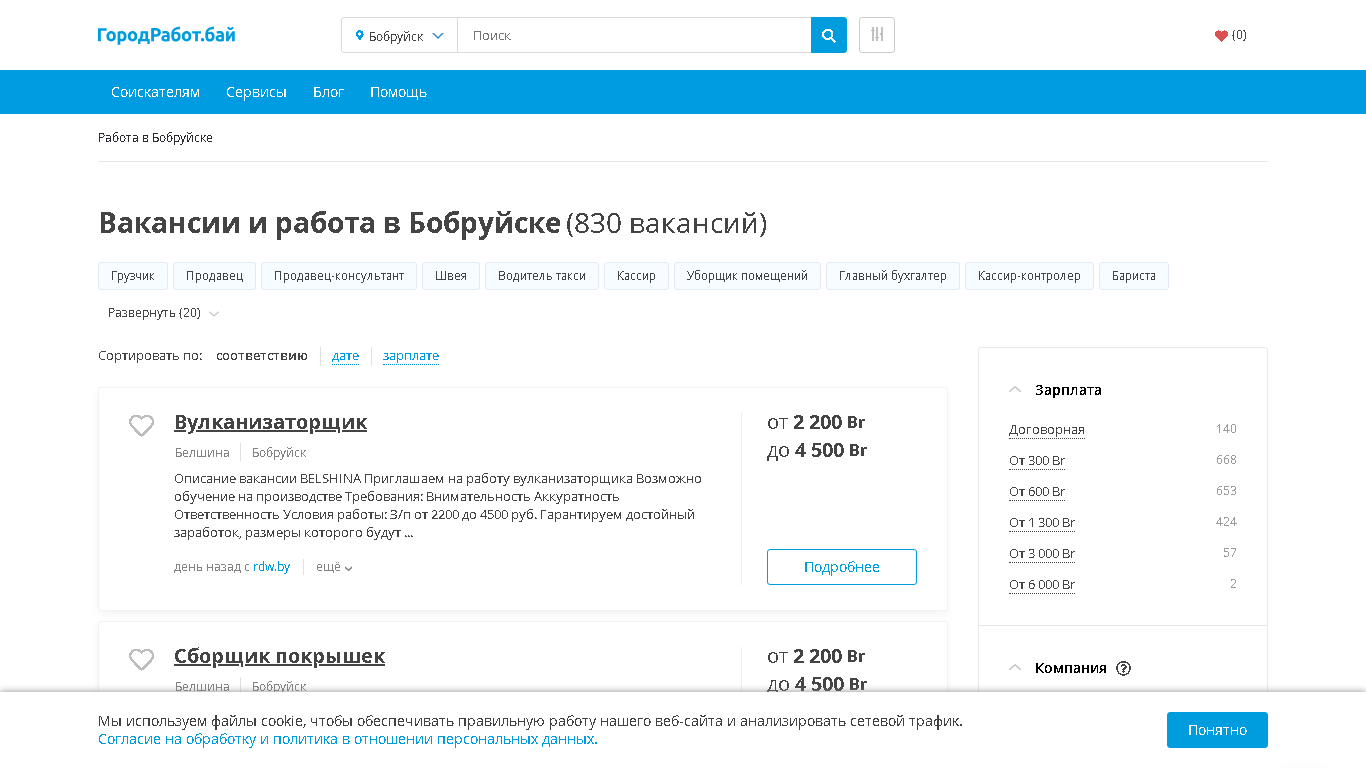Click the magnifier search button

(x=828, y=35)
